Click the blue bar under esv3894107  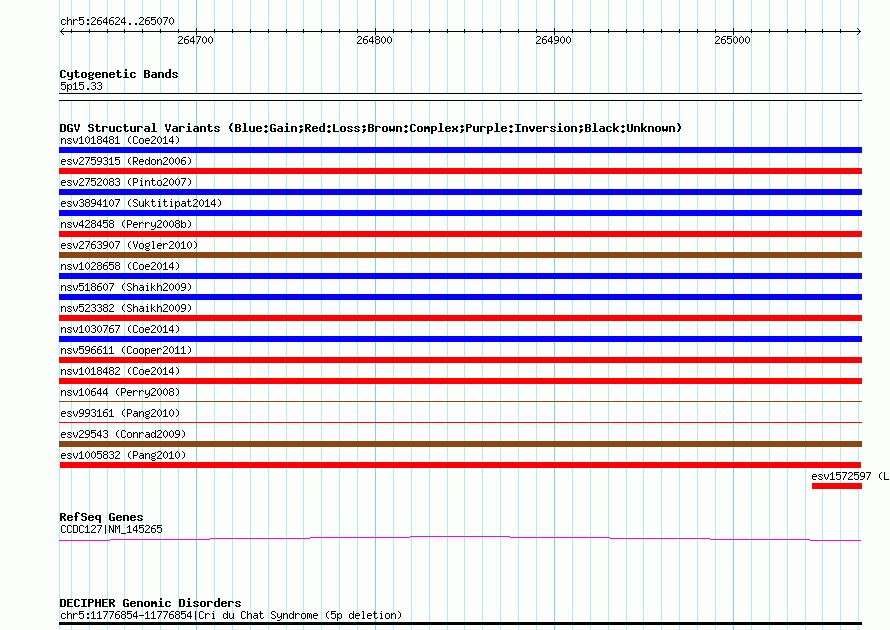[460, 213]
